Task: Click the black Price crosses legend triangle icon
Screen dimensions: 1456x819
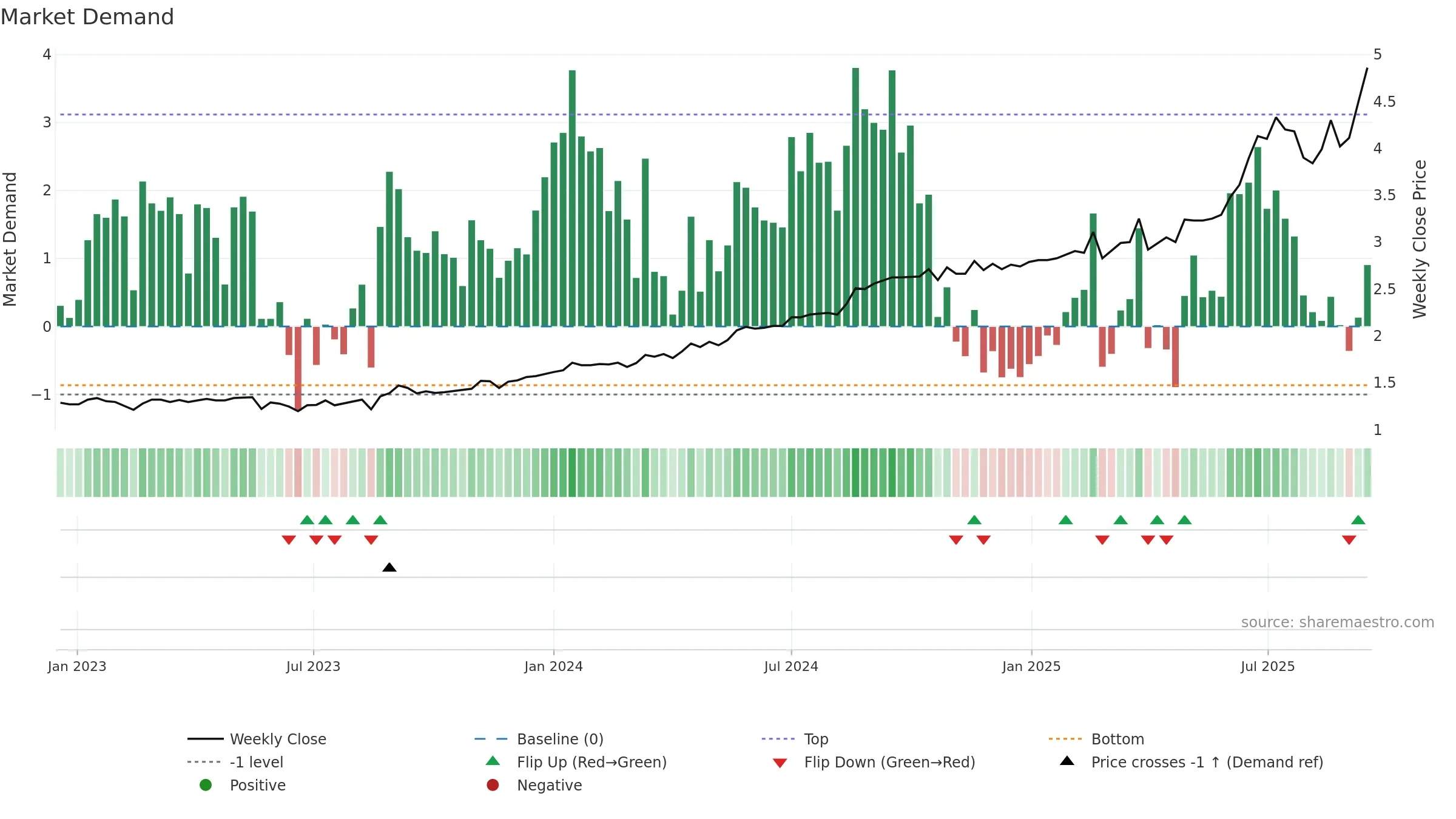Action: click(x=1067, y=761)
